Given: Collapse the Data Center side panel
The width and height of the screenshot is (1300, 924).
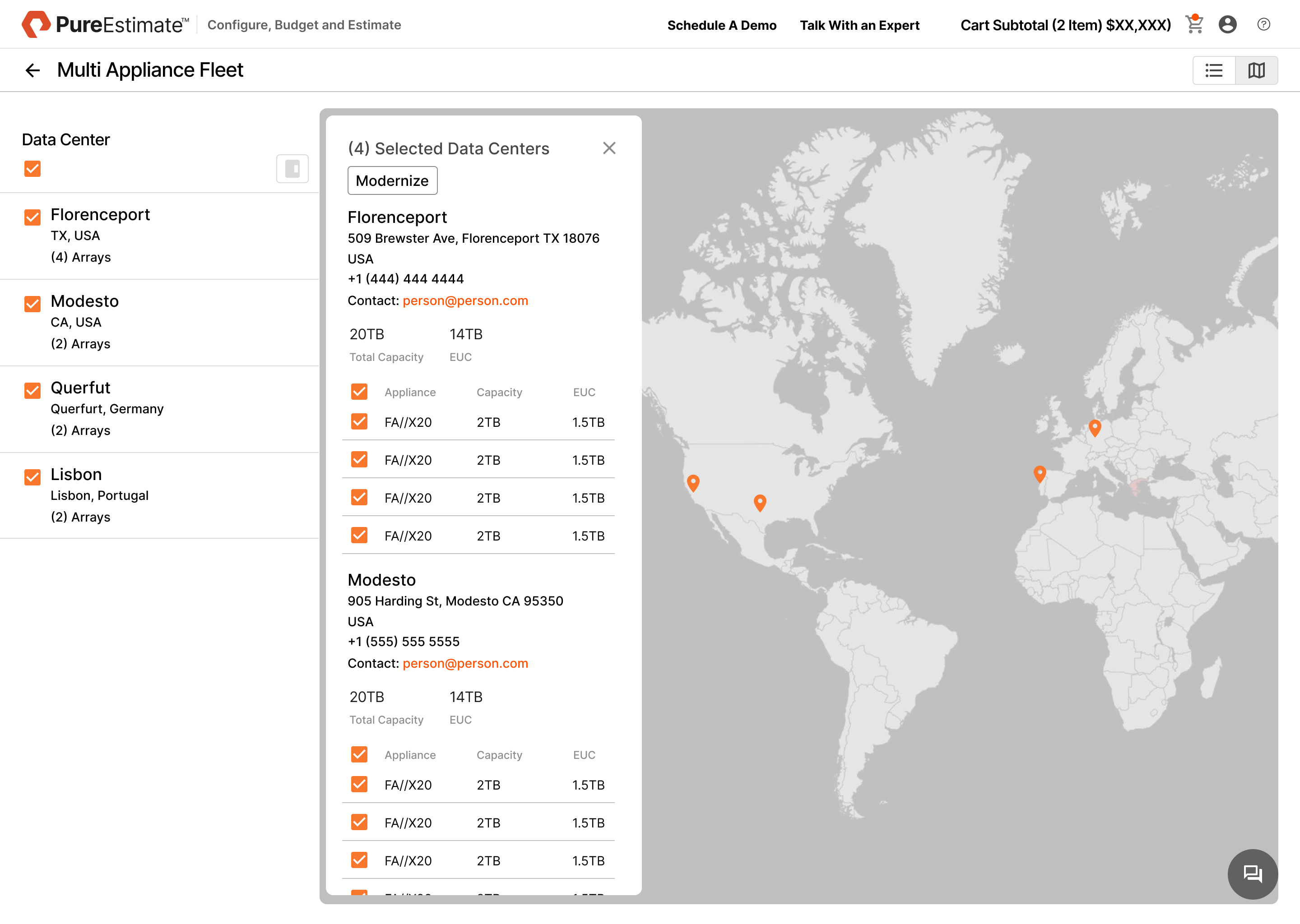Looking at the screenshot, I should 292,168.
